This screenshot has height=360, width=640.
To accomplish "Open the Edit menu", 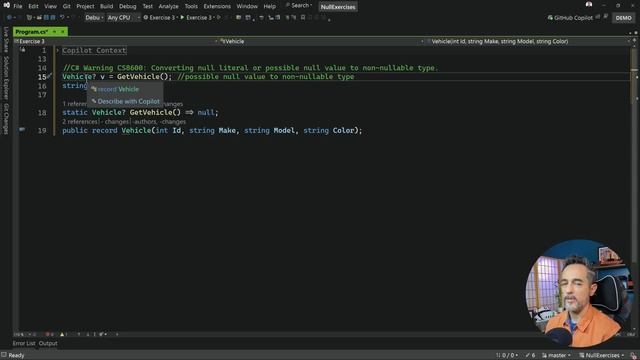I will pos(33,6).
